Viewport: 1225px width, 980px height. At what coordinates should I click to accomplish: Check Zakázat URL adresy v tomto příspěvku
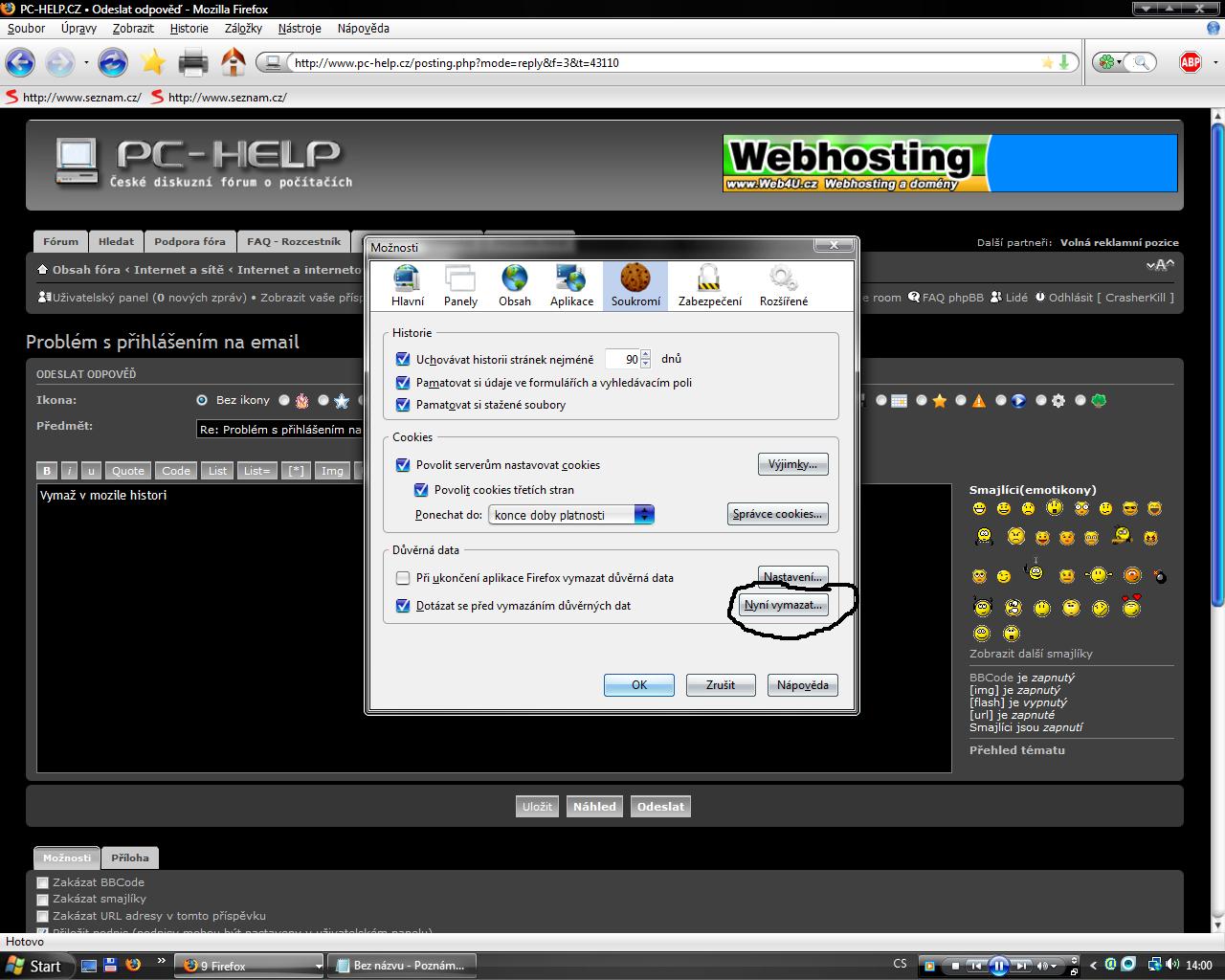pos(42,916)
